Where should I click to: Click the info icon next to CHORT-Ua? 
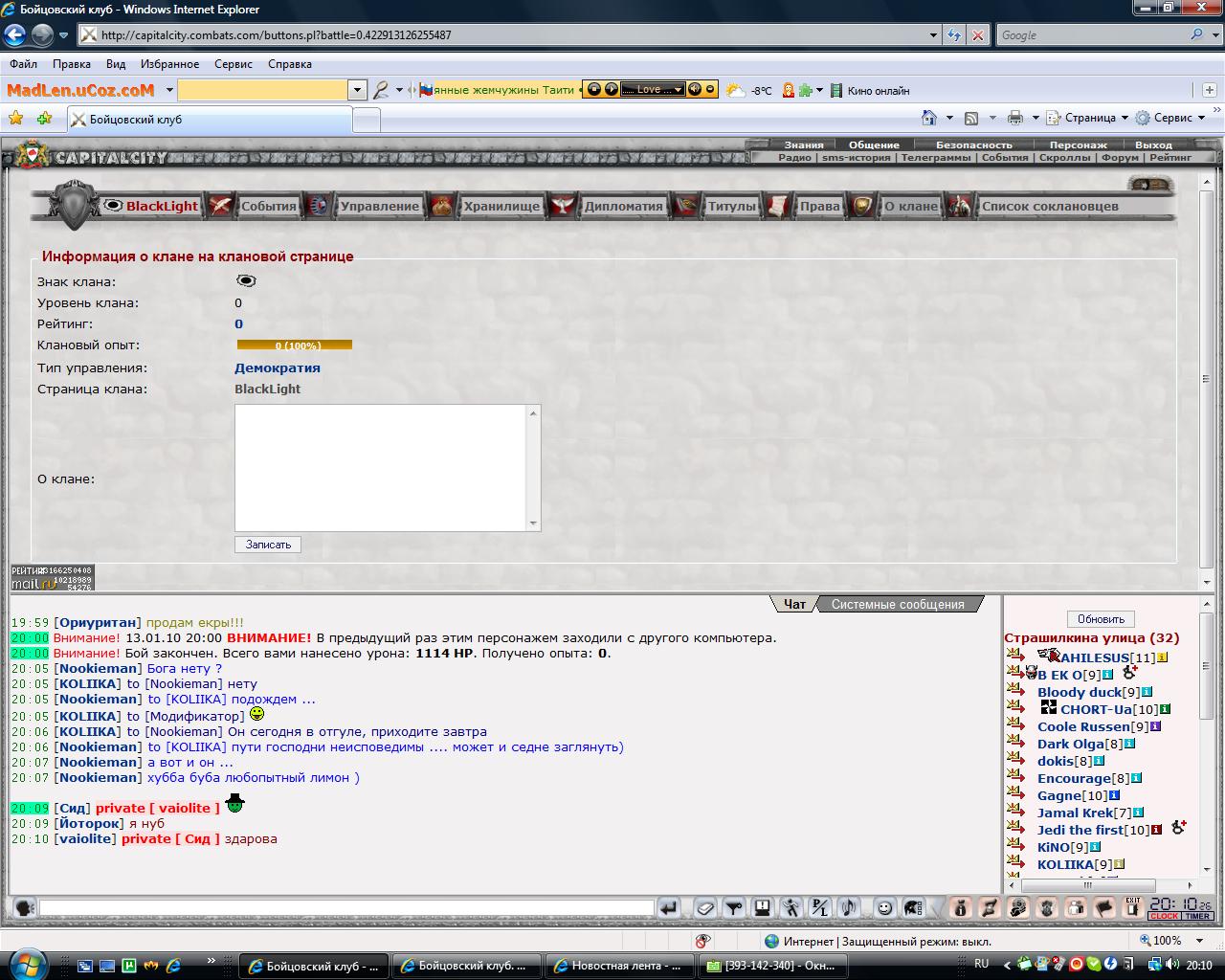(x=1166, y=709)
